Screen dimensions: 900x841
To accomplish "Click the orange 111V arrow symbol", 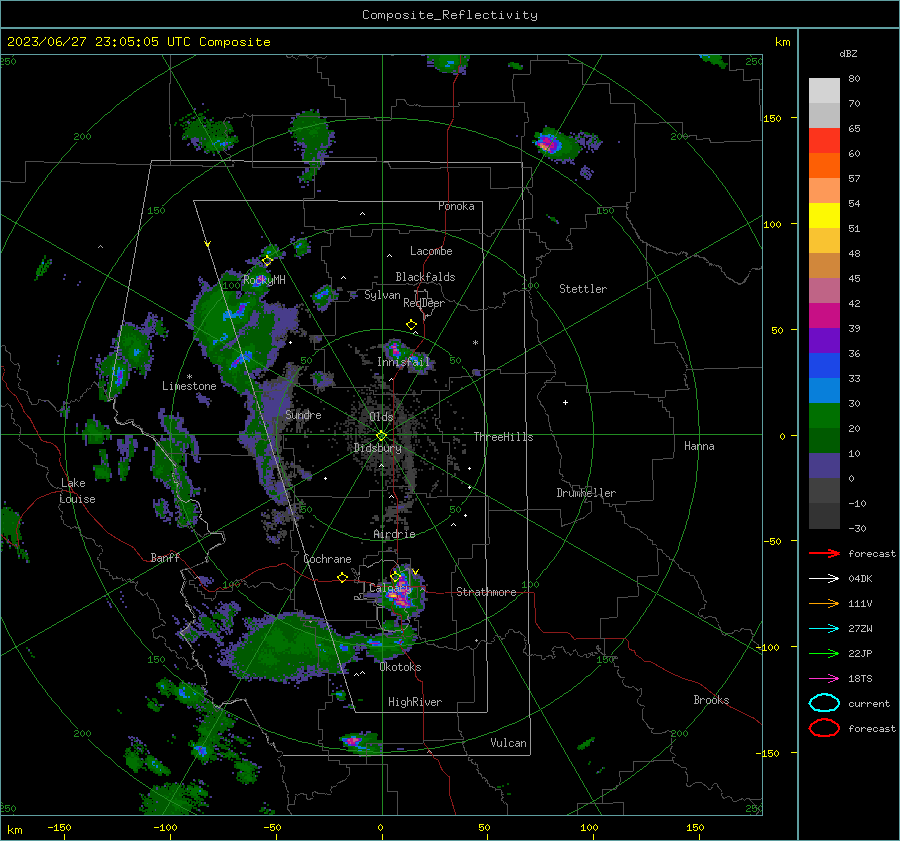I will pyautogui.click(x=824, y=603).
